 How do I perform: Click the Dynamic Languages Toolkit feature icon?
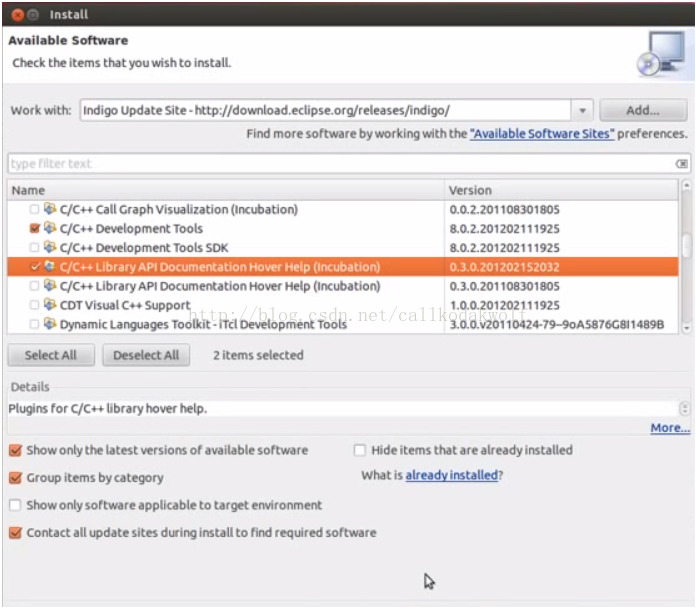(50, 324)
